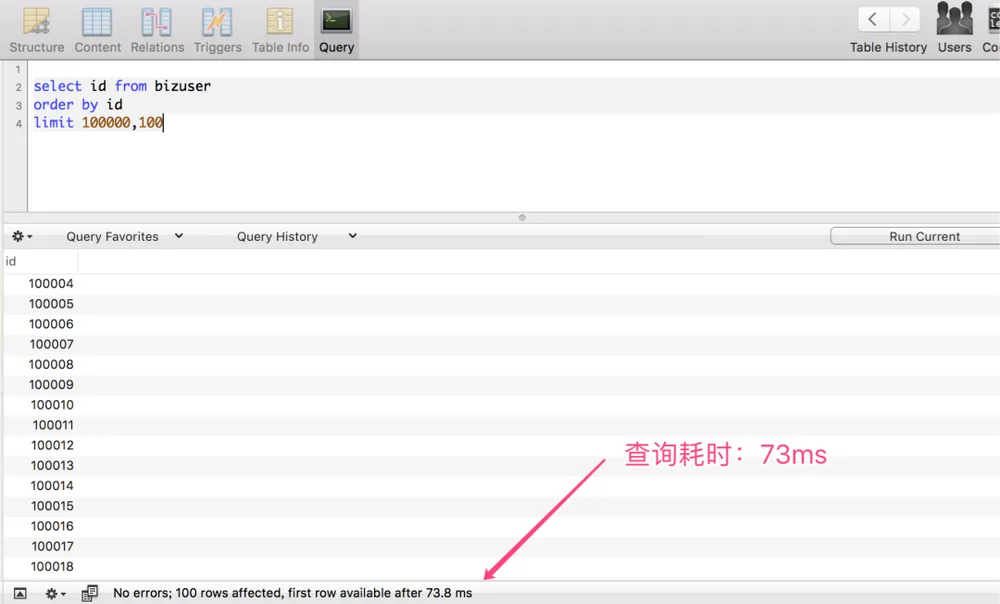Open the Triggers view icon
This screenshot has height=604, width=1000.
[217, 22]
